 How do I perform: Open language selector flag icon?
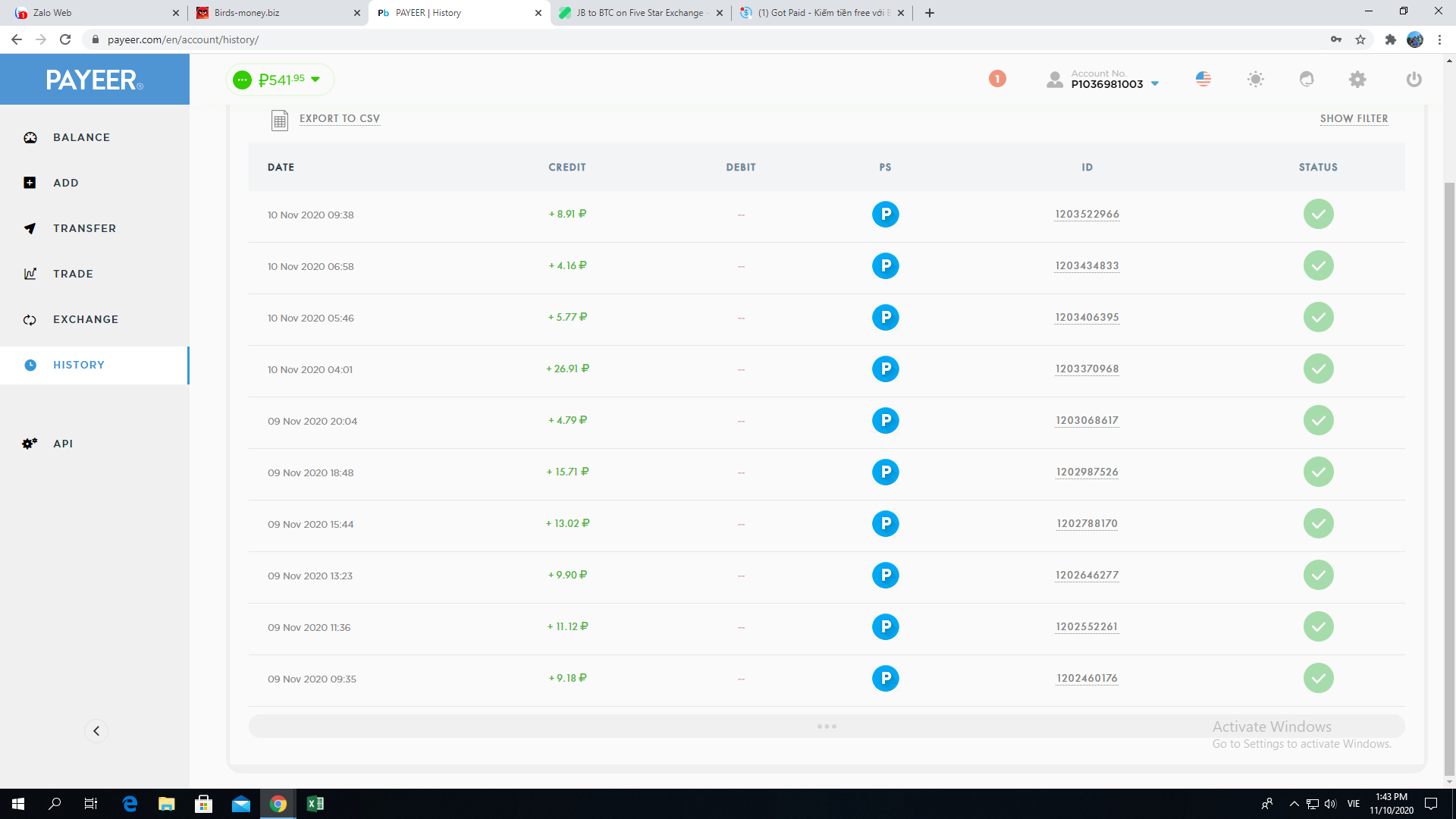(1203, 79)
